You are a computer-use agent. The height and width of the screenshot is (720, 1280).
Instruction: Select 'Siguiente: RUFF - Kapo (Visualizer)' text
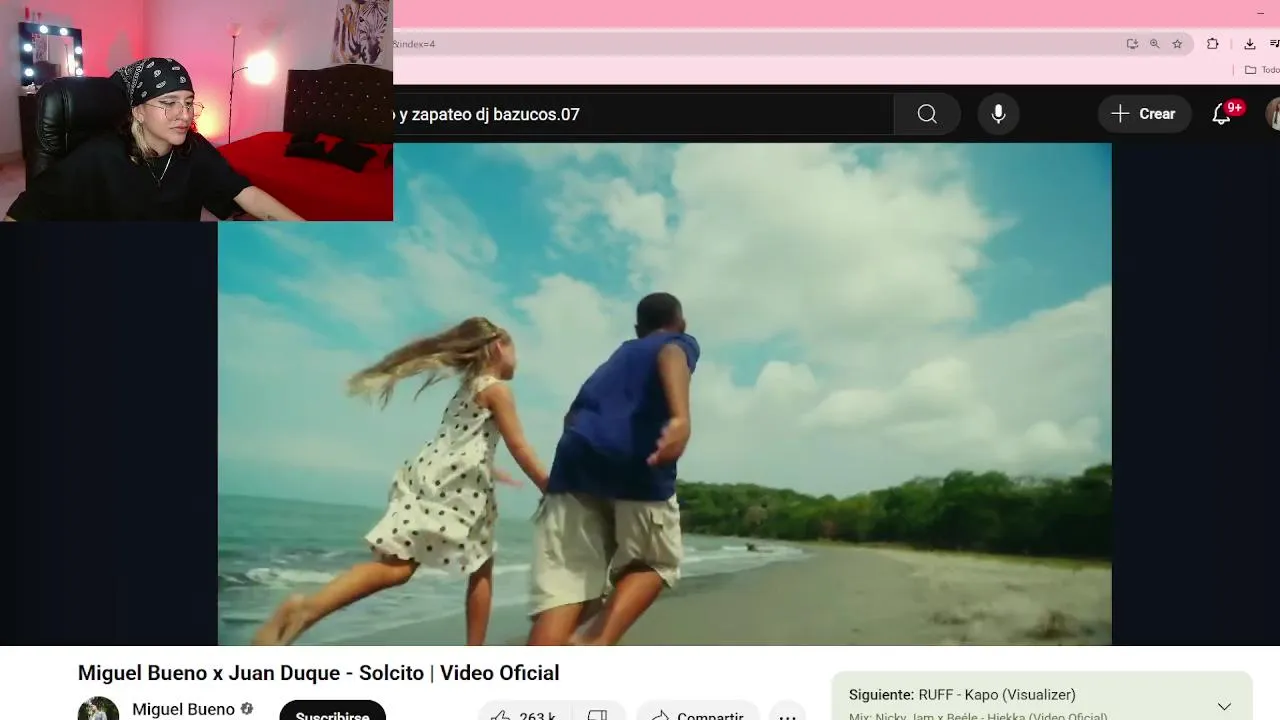pyautogui.click(x=962, y=694)
